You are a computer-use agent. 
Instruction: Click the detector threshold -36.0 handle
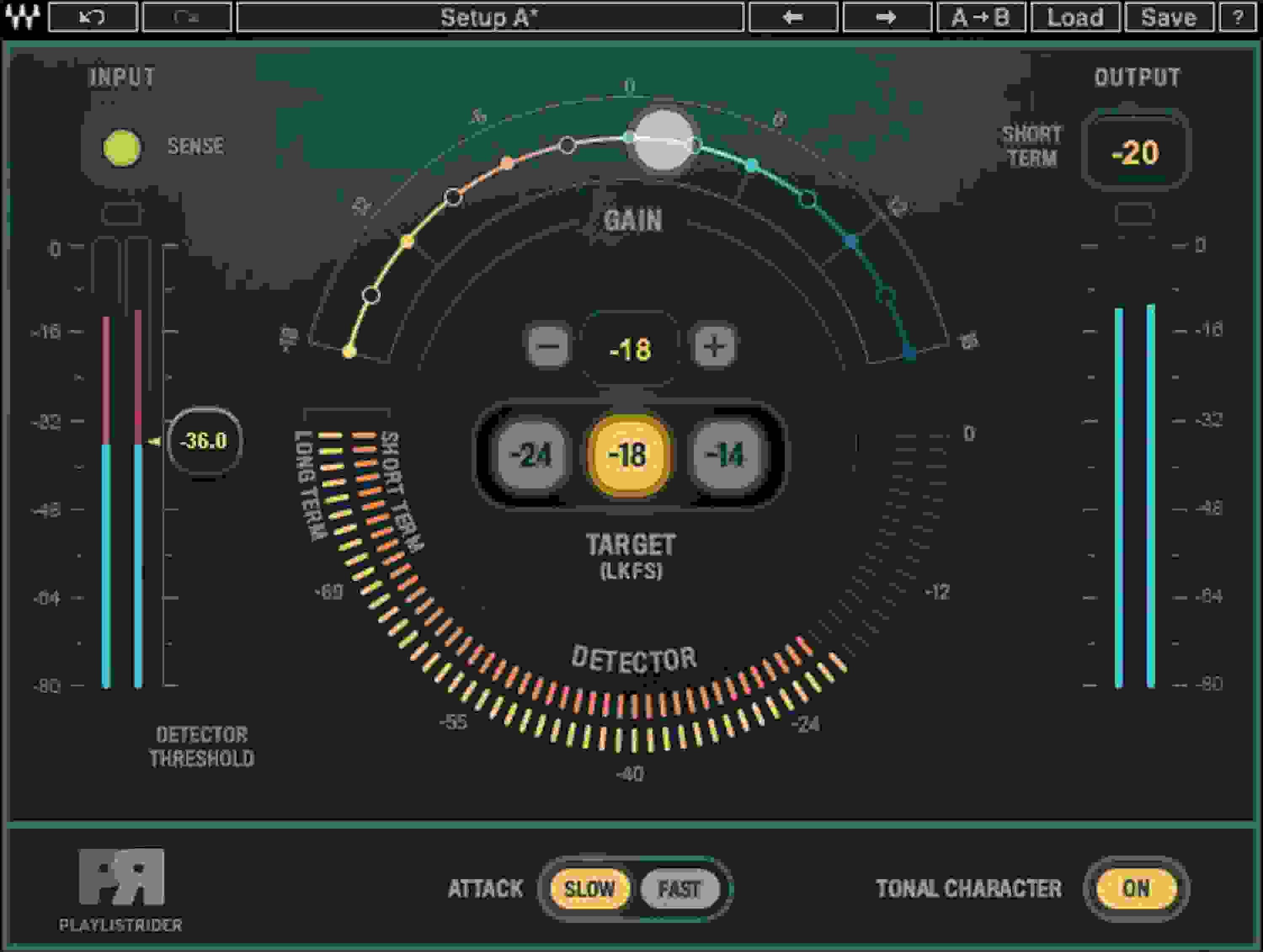pyautogui.click(x=205, y=441)
